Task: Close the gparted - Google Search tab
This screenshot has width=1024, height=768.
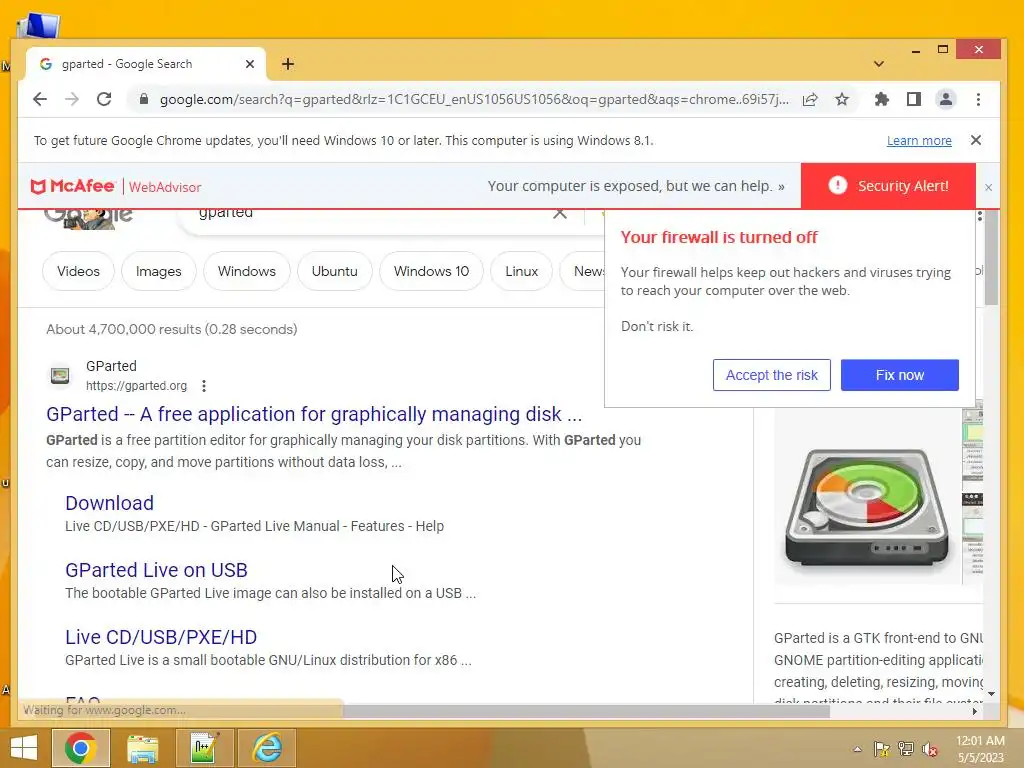Action: coord(249,64)
